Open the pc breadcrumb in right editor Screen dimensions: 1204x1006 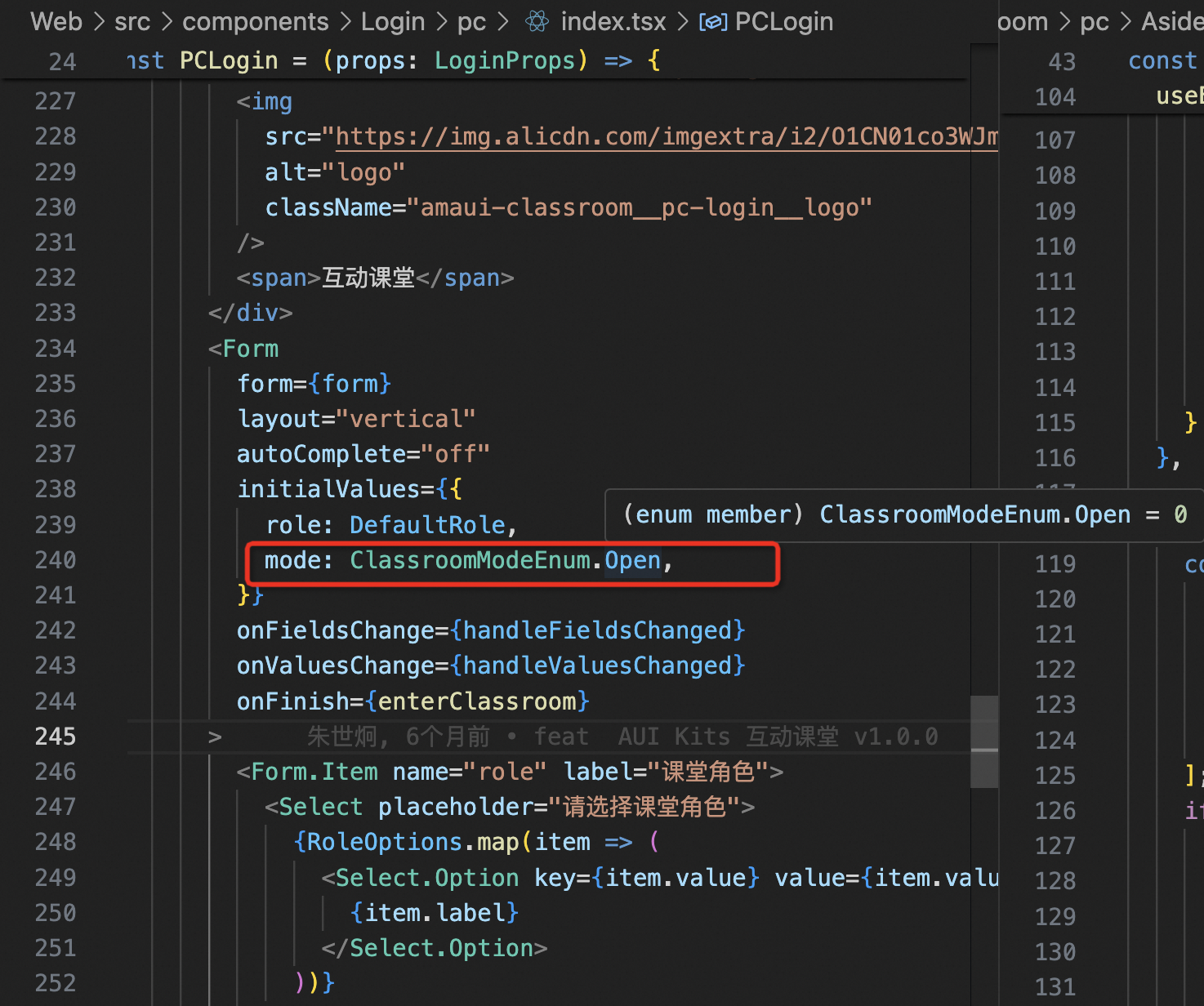(x=1095, y=21)
